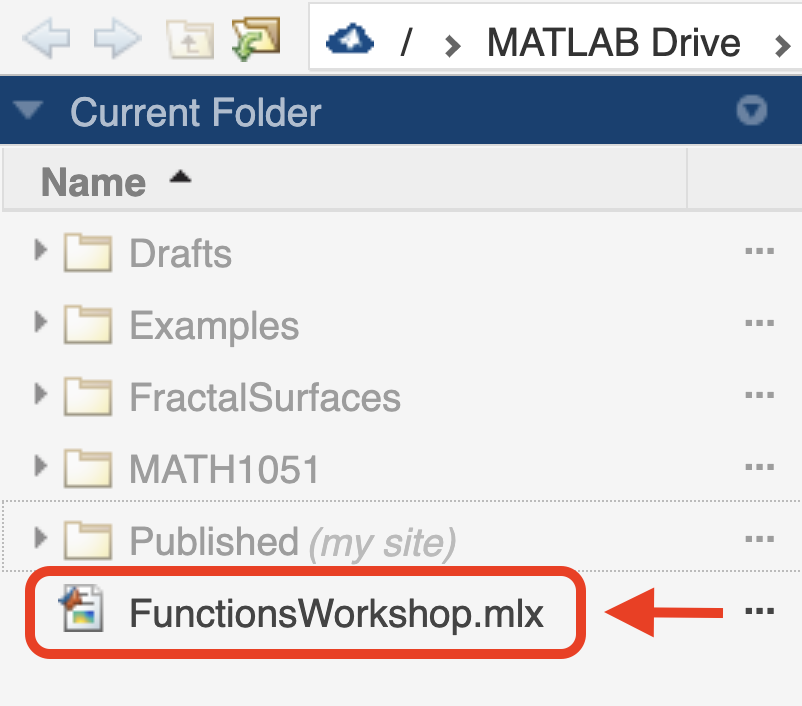Expand the FractalSurfaces folder
The width and height of the screenshot is (802, 706).
[x=40, y=394]
